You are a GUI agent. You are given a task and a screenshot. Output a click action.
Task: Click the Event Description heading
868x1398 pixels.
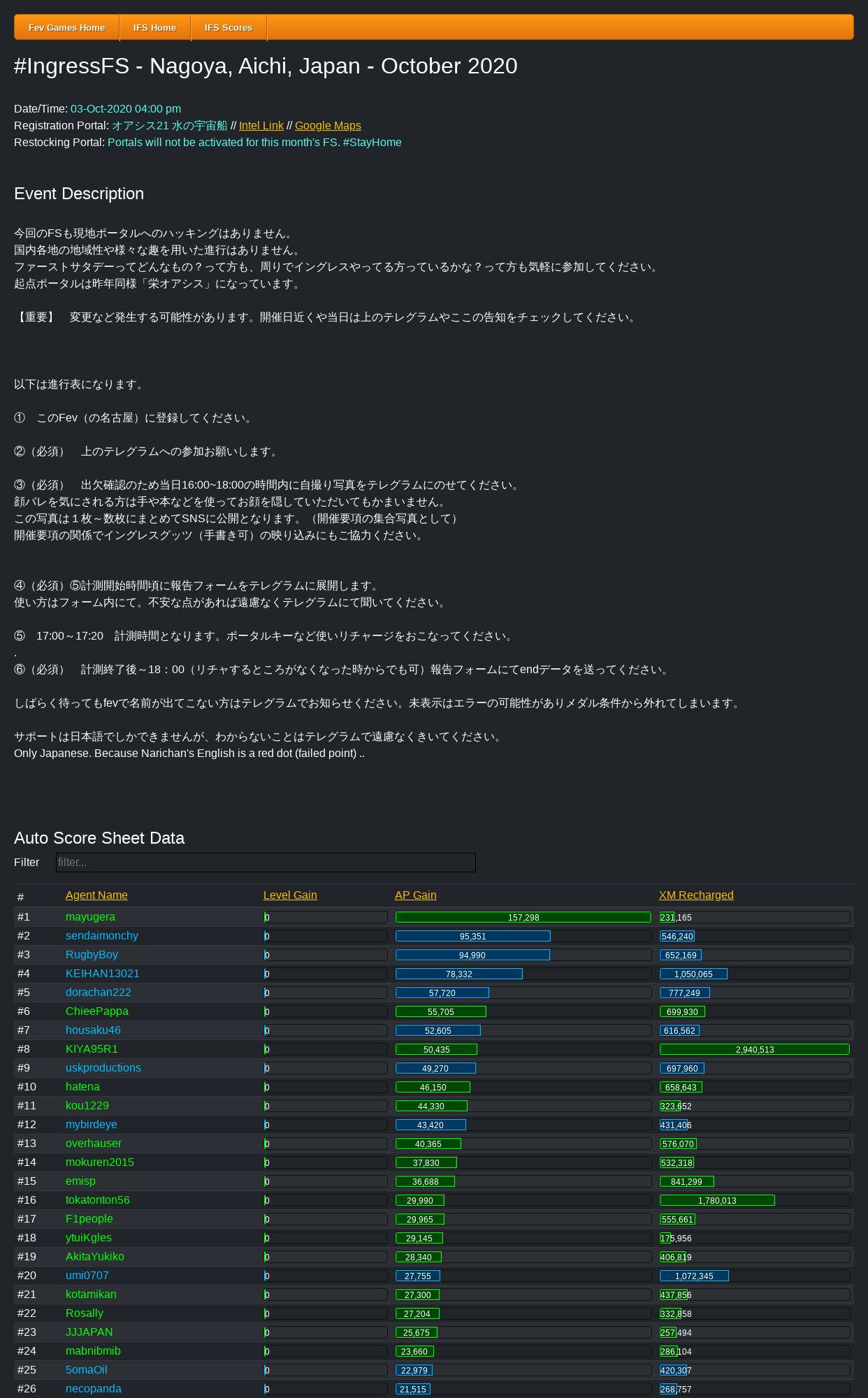(x=79, y=194)
